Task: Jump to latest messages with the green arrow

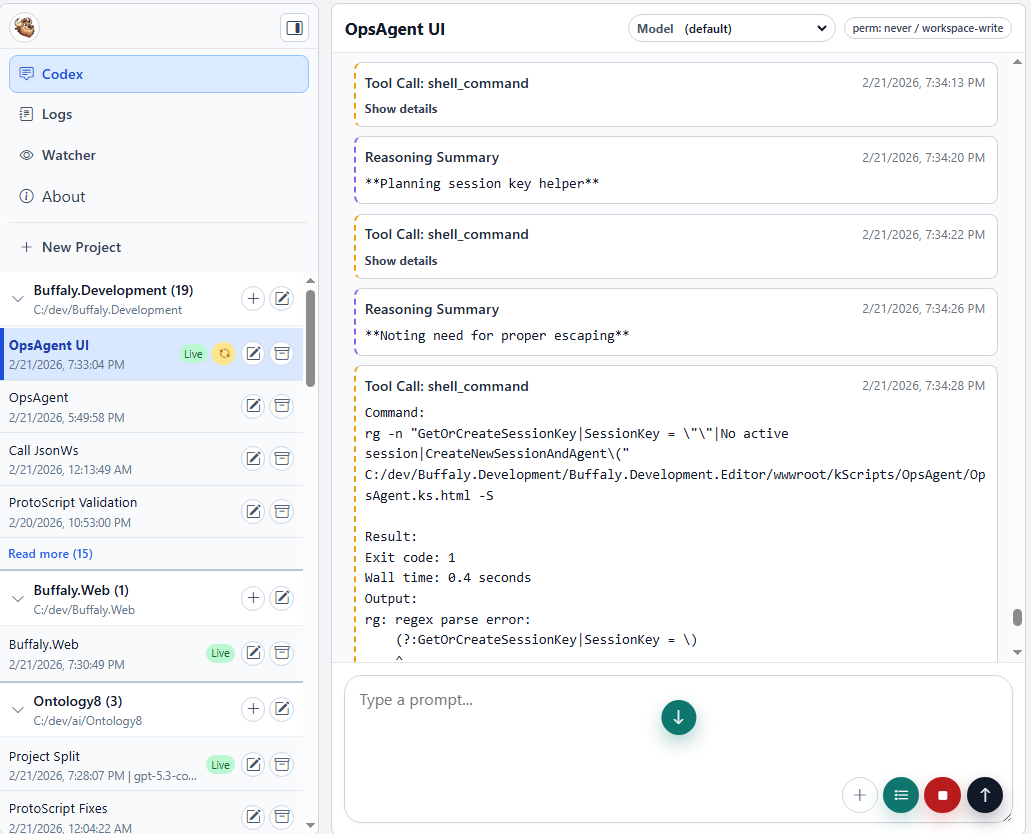Action: tap(678, 717)
